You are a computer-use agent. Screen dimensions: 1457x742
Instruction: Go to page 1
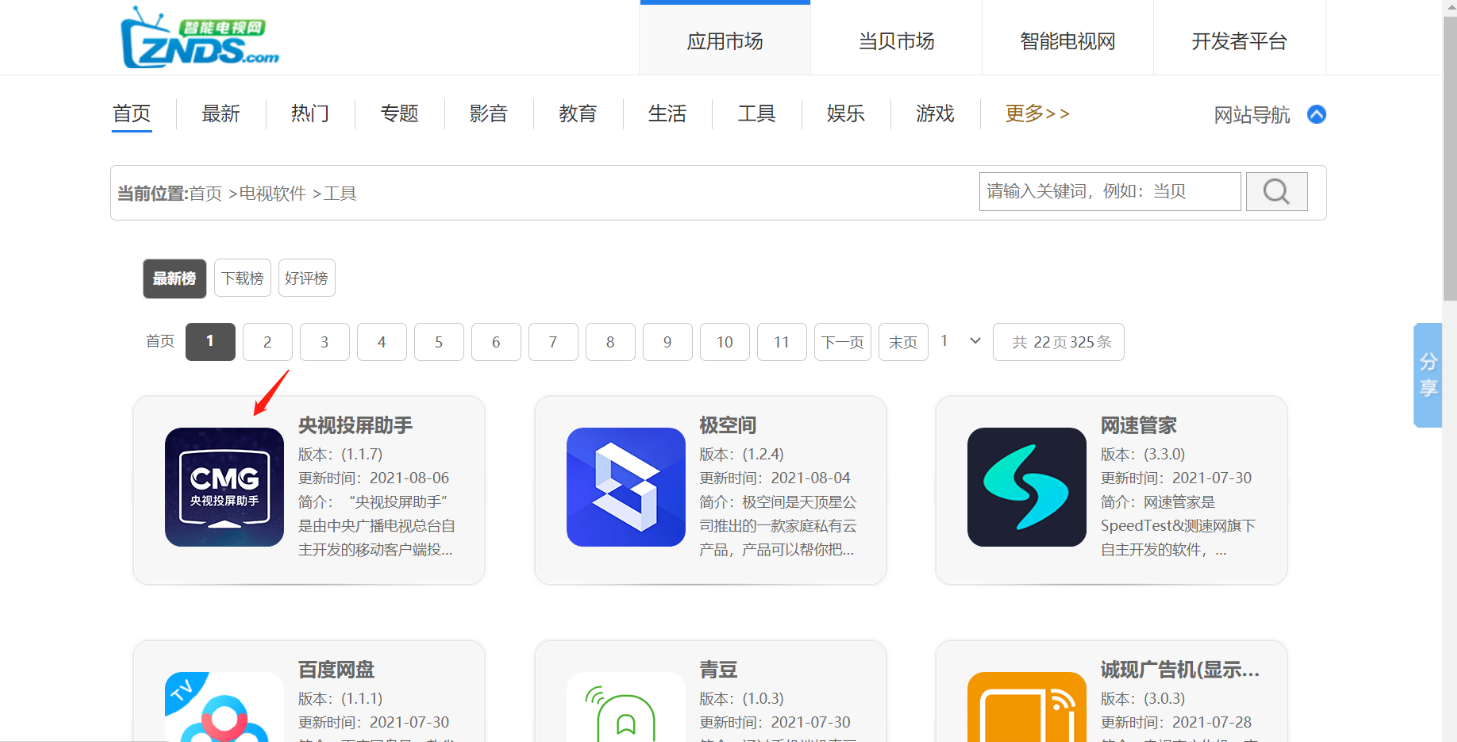coord(210,342)
